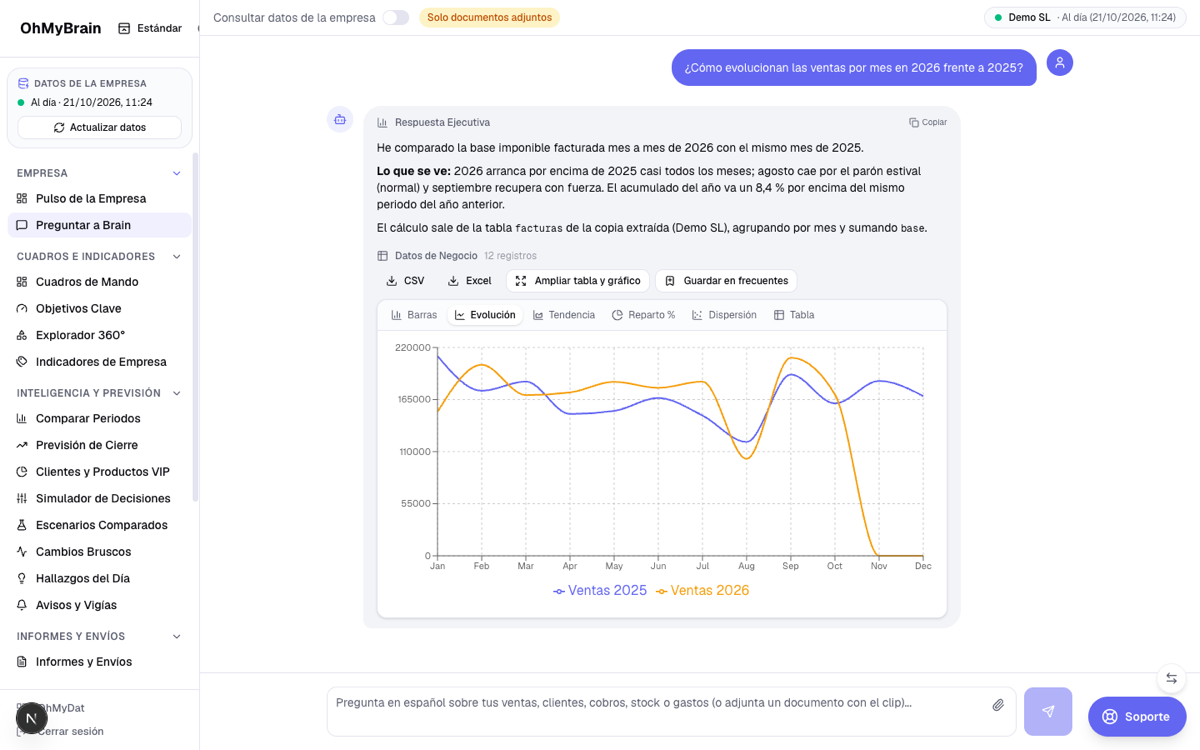Click the Clientes y Productos VIP icon

[22, 472]
